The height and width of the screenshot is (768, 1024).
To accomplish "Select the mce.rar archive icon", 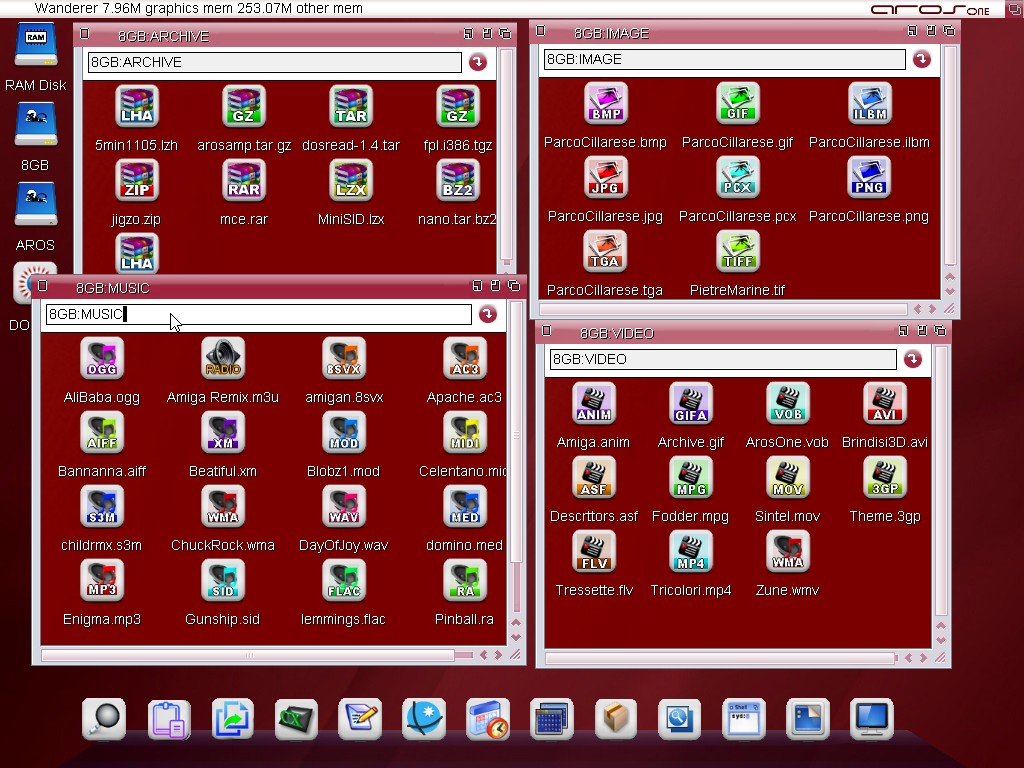I will [244, 181].
